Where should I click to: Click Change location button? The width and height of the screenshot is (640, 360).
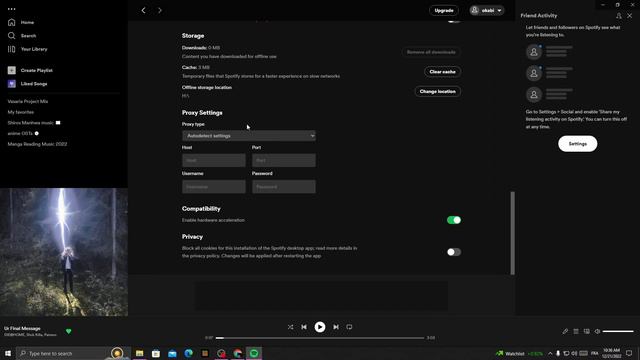[x=438, y=91]
